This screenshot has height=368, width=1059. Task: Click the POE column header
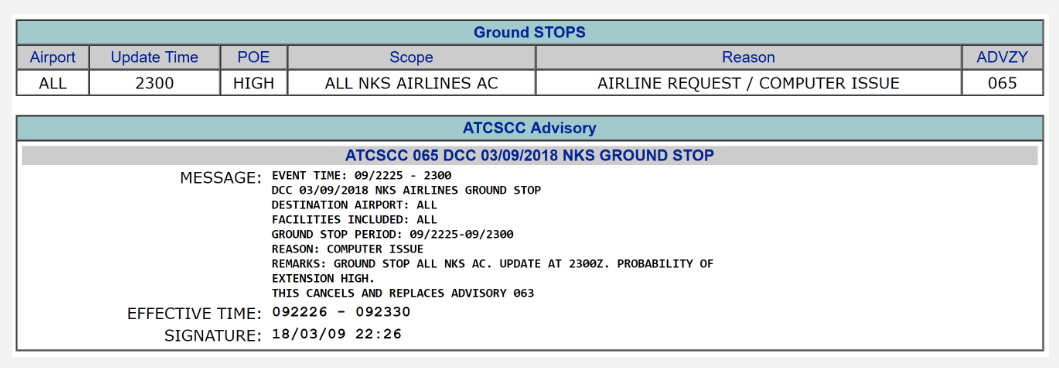point(253,57)
